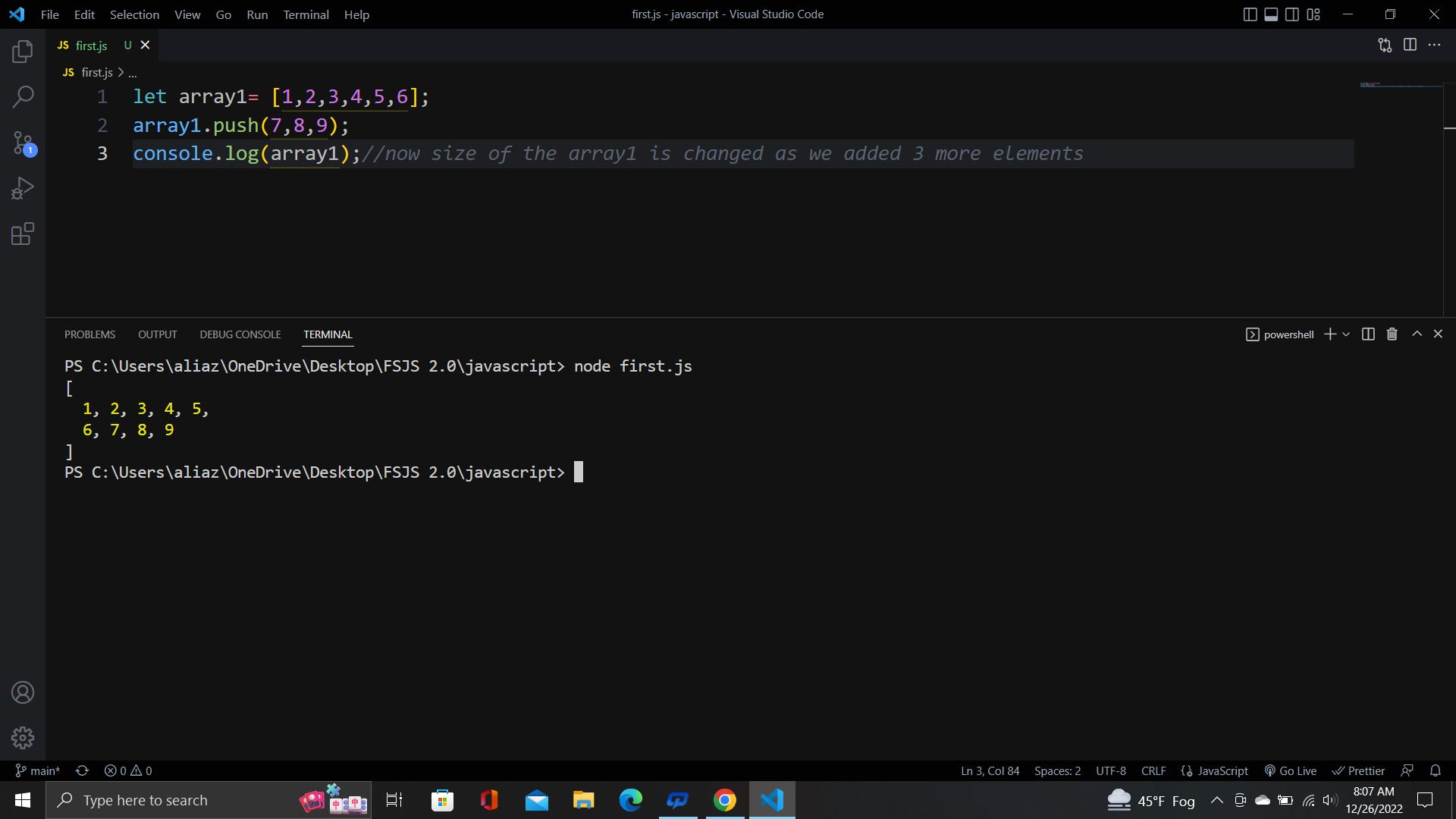The image size is (1456, 819).
Task: Switch to the DEBUG CONSOLE tab
Action: 240,334
